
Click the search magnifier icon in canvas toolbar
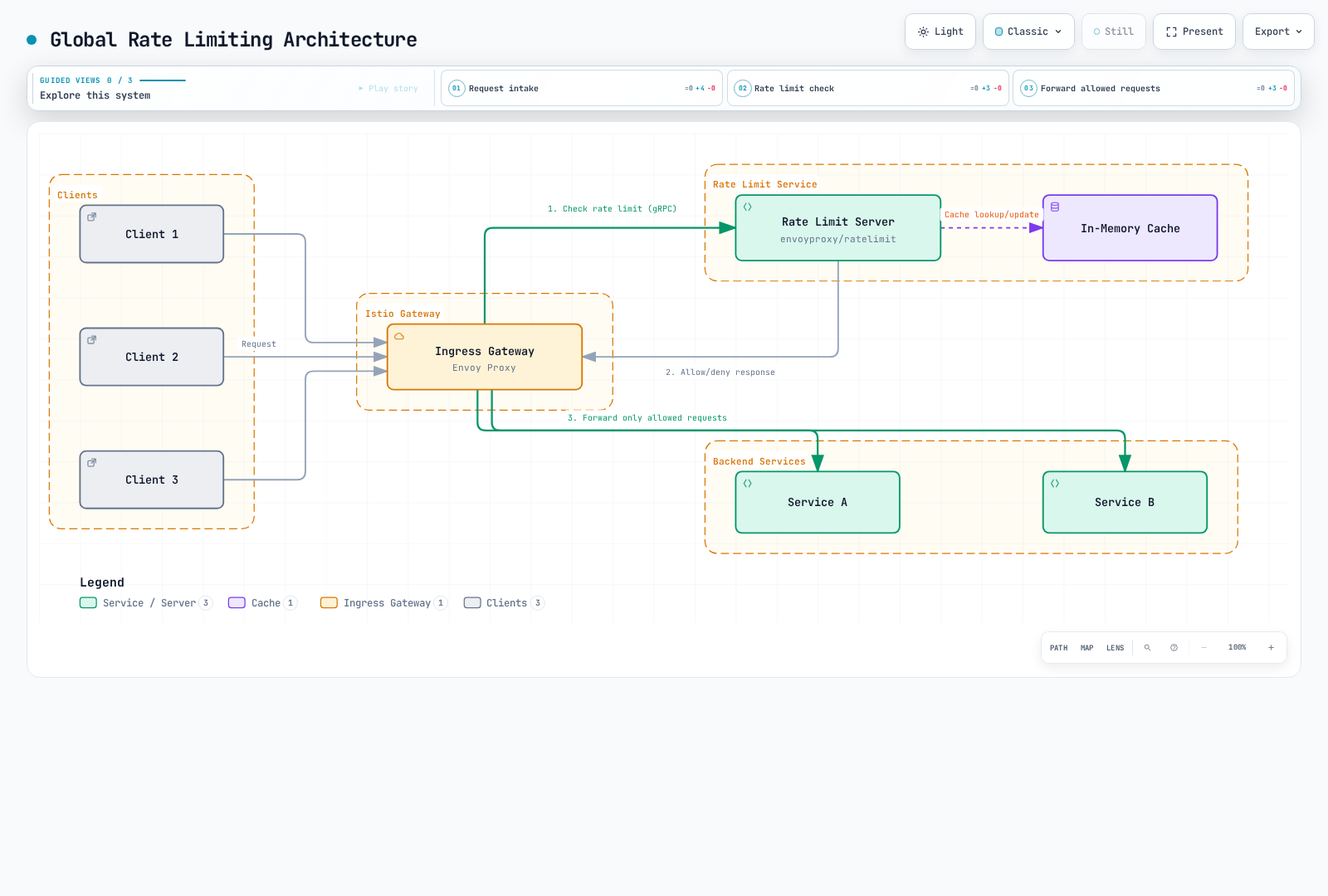click(x=1147, y=648)
